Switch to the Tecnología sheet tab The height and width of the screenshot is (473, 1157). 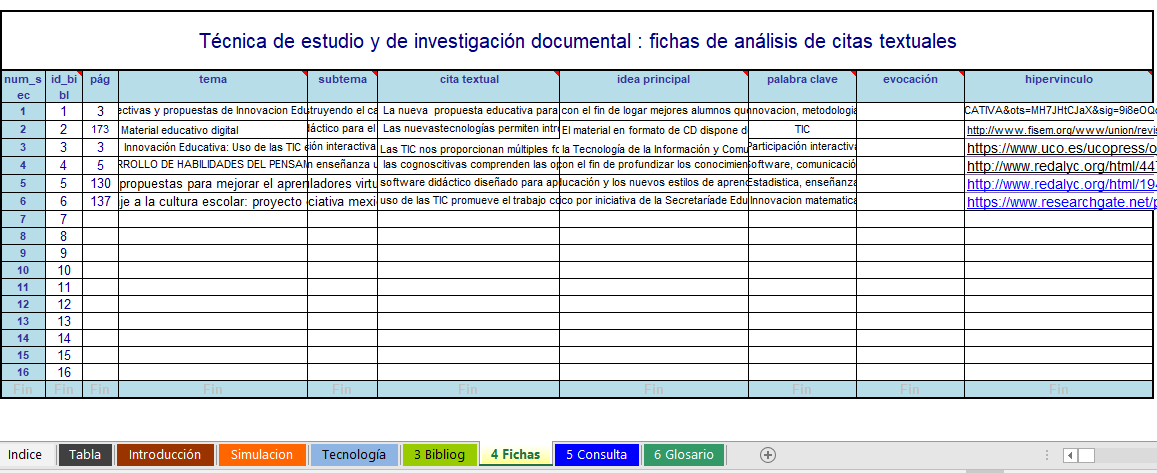pyautogui.click(x=354, y=455)
